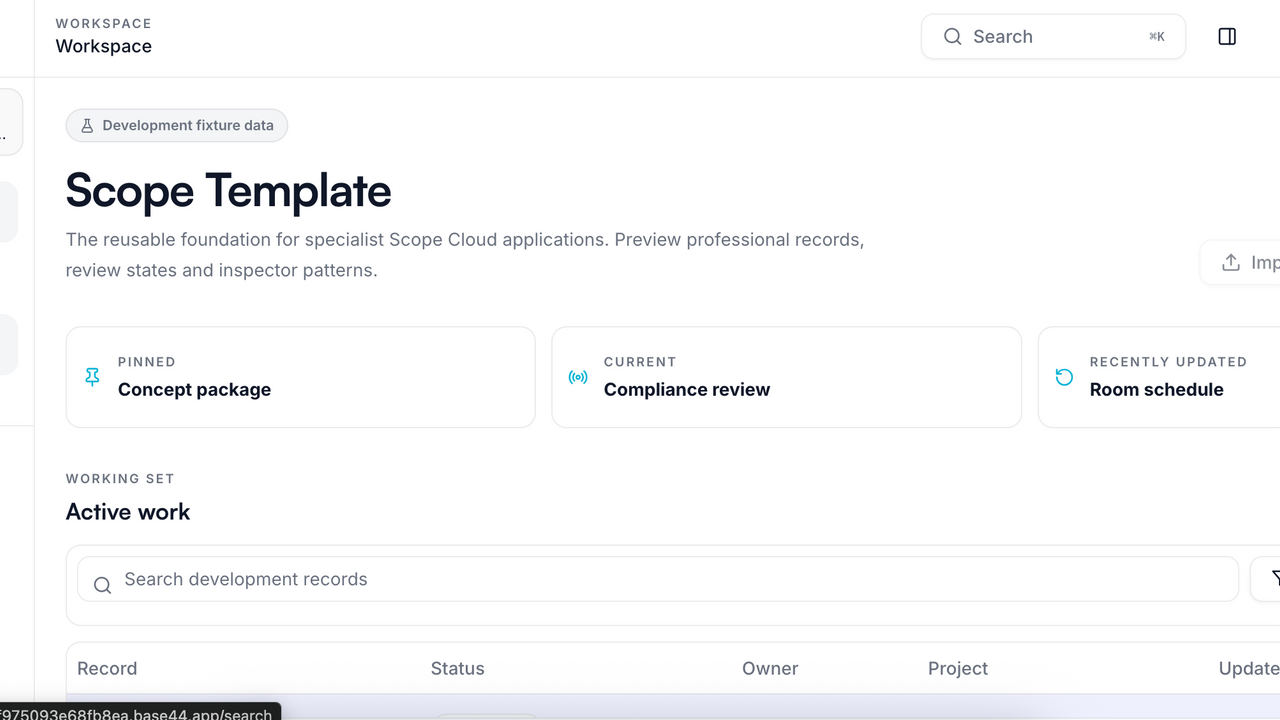Sort by the Project column header
The width and height of the screenshot is (1280, 720).
click(958, 669)
